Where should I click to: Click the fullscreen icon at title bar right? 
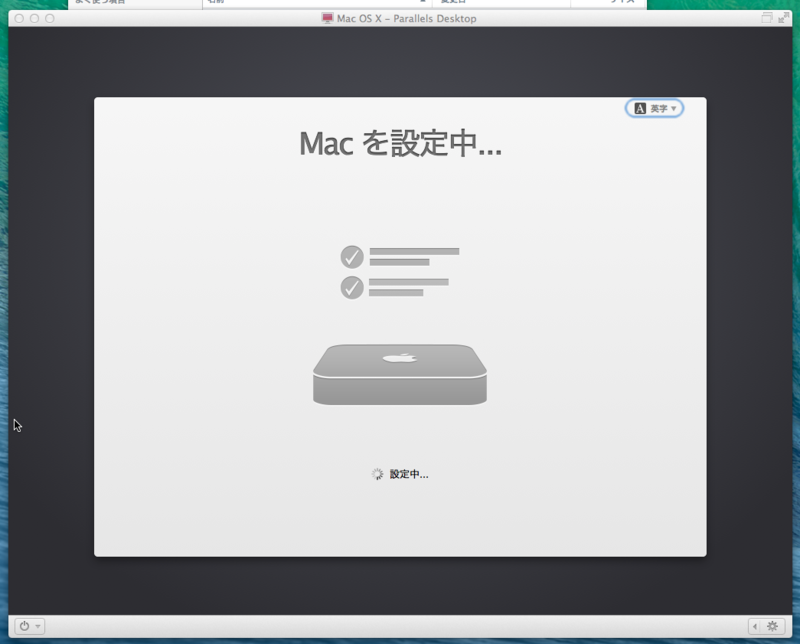point(786,17)
